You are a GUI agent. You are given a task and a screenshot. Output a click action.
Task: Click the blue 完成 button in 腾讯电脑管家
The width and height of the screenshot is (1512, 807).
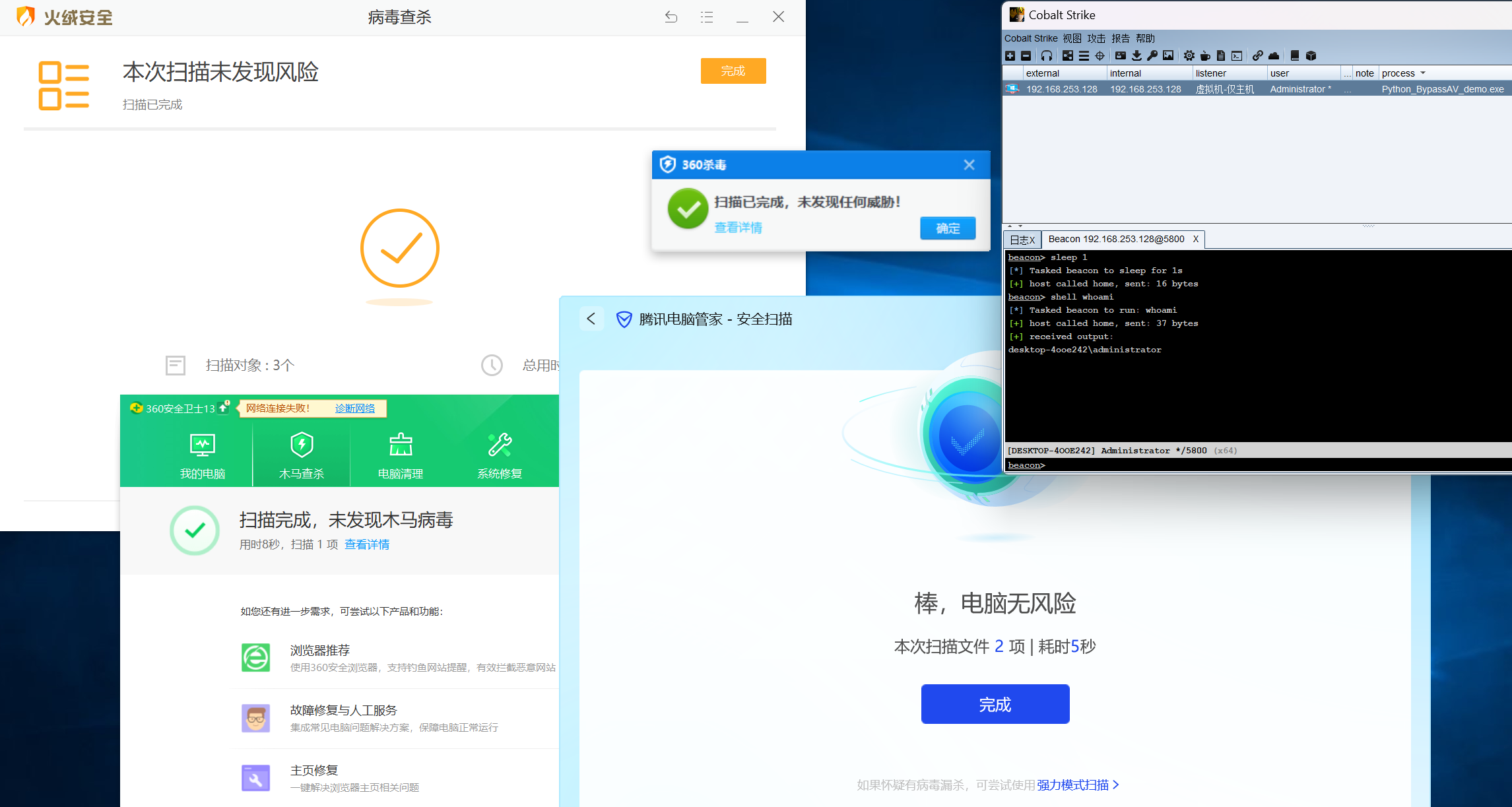pos(995,704)
